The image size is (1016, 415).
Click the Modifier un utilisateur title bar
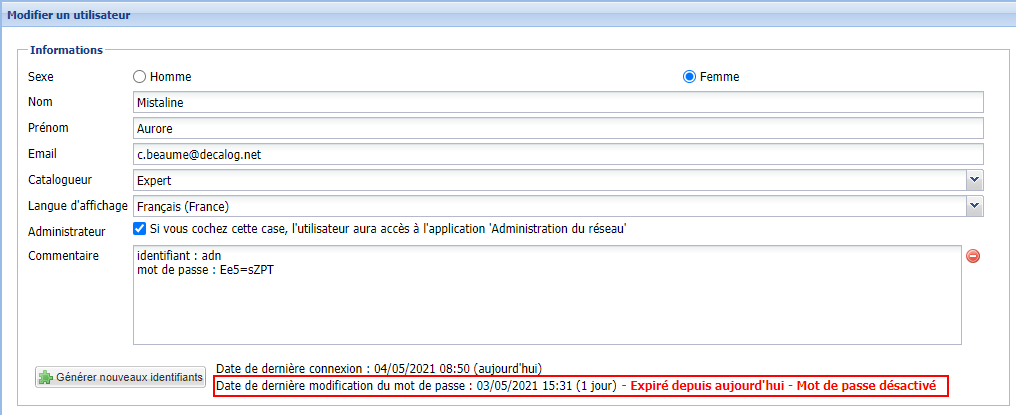[x=70, y=15]
